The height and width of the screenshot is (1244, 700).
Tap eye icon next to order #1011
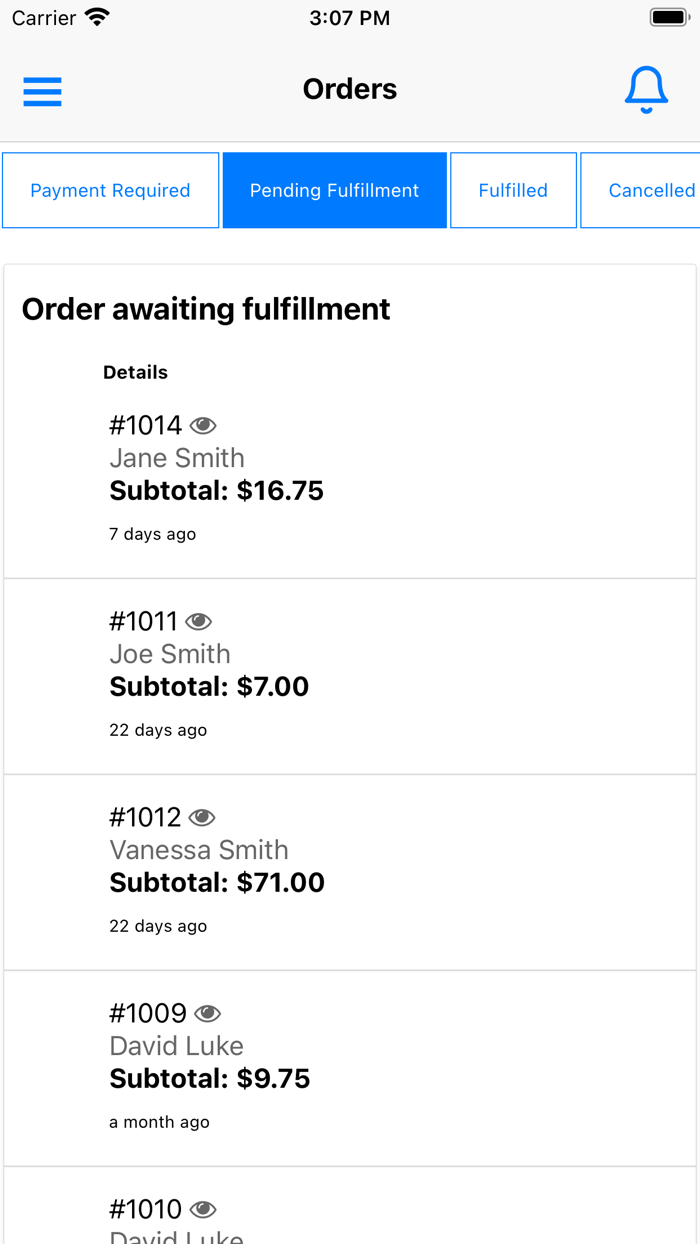pos(199,622)
